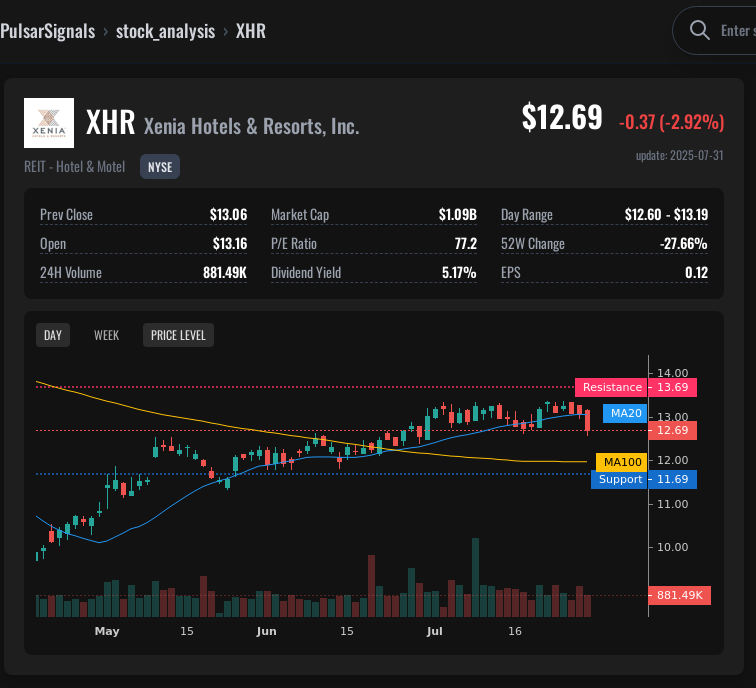Click the current price 12.69 axis tag

673,430
